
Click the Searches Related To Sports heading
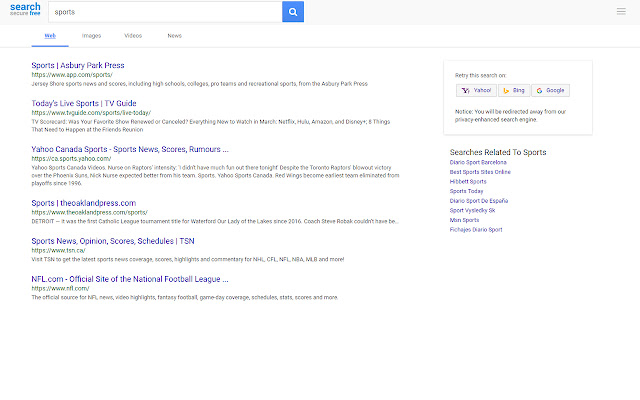coord(498,152)
